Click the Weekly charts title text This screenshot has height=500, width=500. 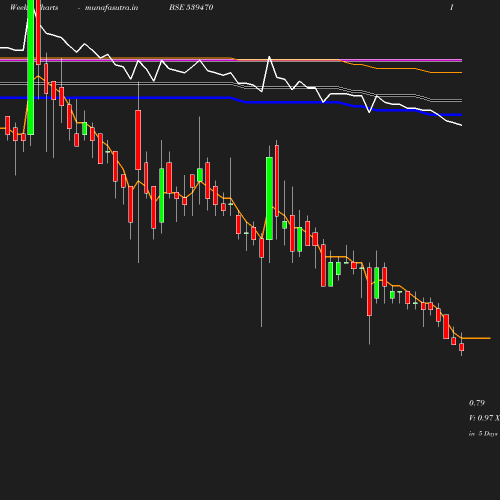click(x=34, y=7)
